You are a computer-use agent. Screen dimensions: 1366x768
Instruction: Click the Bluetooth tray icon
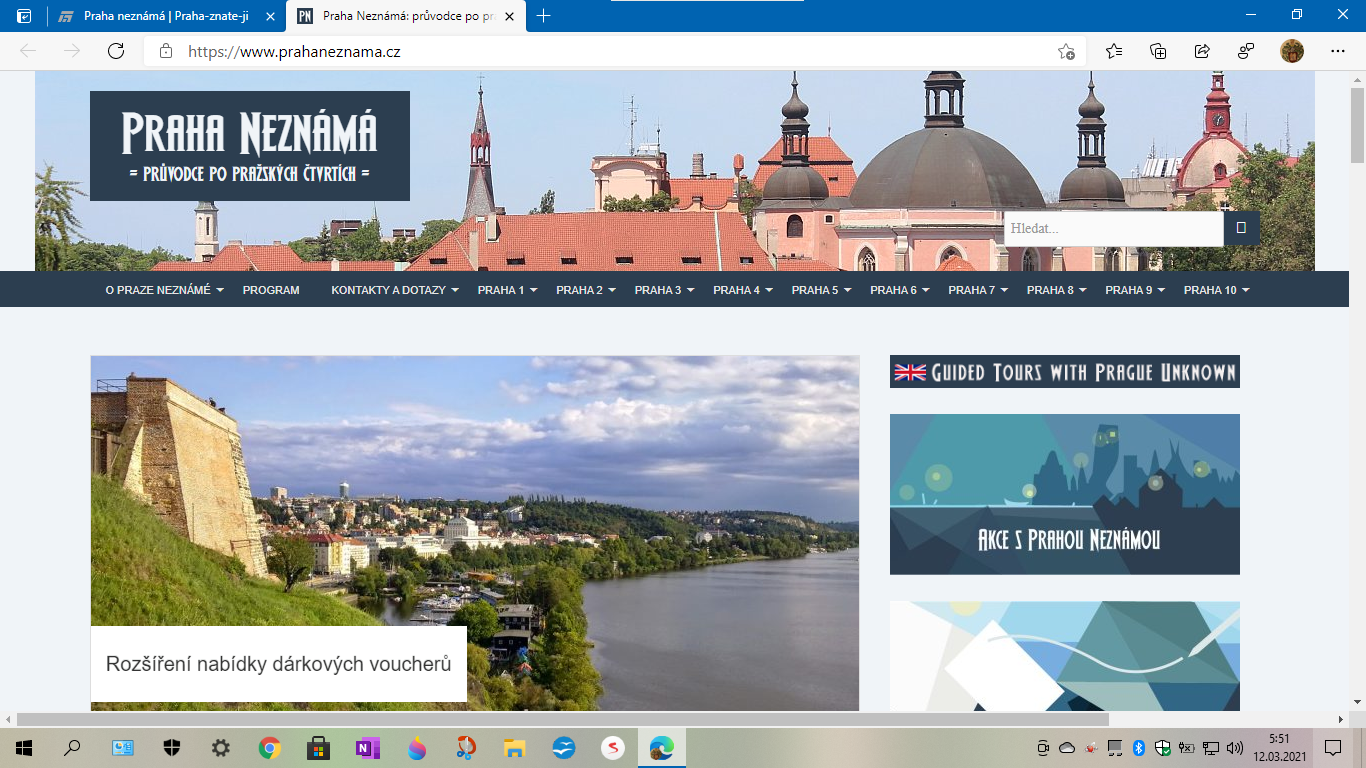pos(1138,748)
